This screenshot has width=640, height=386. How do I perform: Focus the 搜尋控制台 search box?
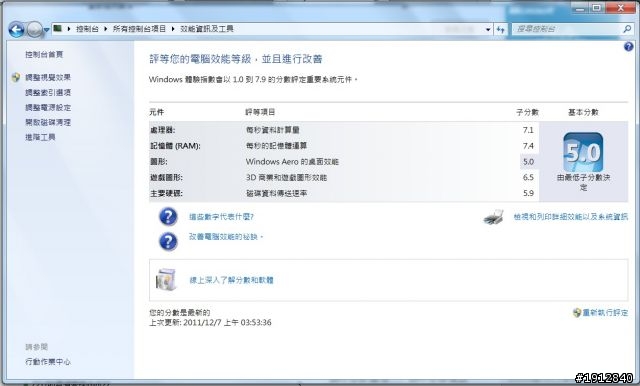[567, 29]
